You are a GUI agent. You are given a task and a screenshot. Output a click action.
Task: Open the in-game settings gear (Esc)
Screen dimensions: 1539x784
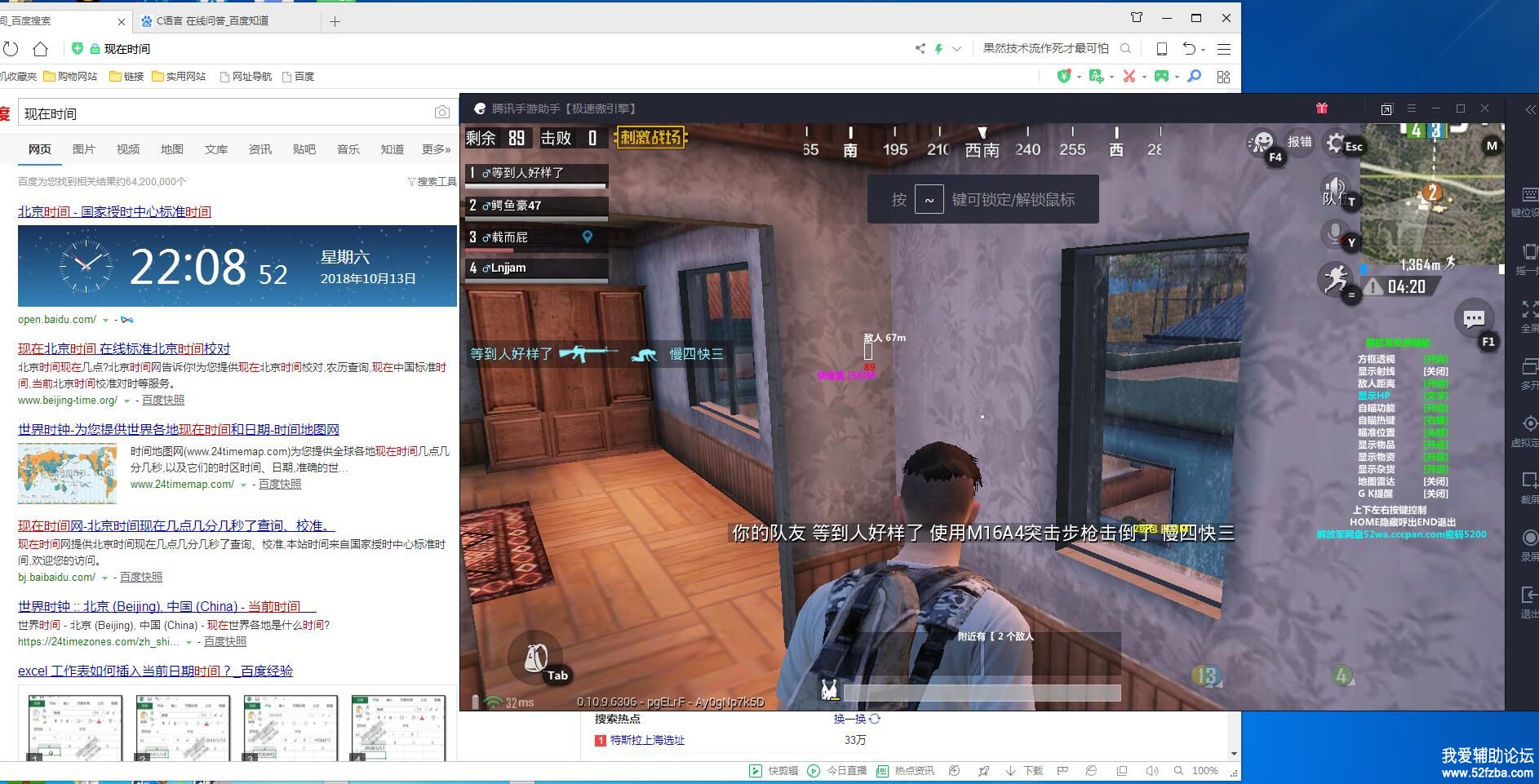coord(1336,144)
